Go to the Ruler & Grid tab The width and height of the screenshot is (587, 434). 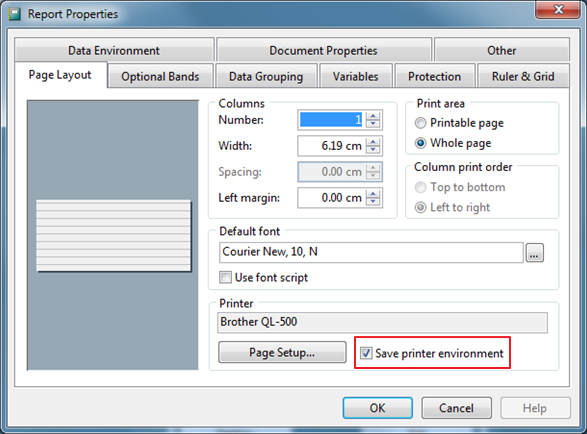pyautogui.click(x=523, y=76)
